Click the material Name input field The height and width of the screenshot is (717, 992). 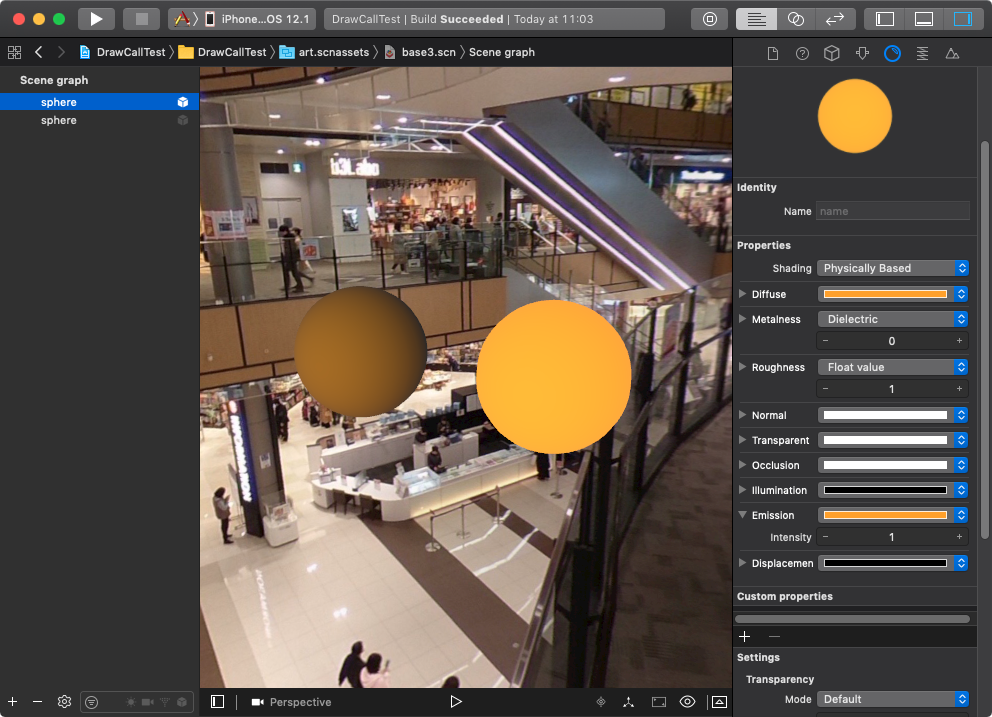893,211
